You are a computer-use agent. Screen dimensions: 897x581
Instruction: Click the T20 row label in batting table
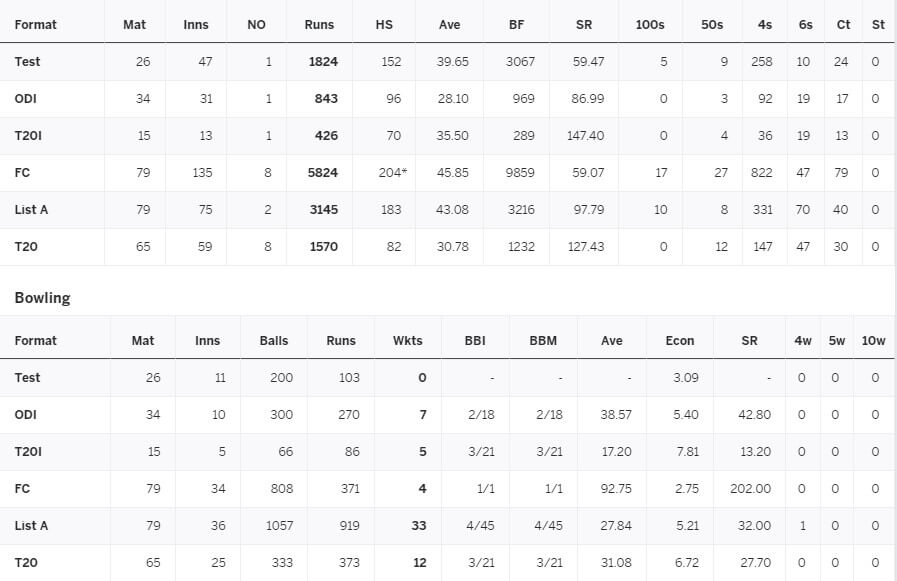click(26, 246)
